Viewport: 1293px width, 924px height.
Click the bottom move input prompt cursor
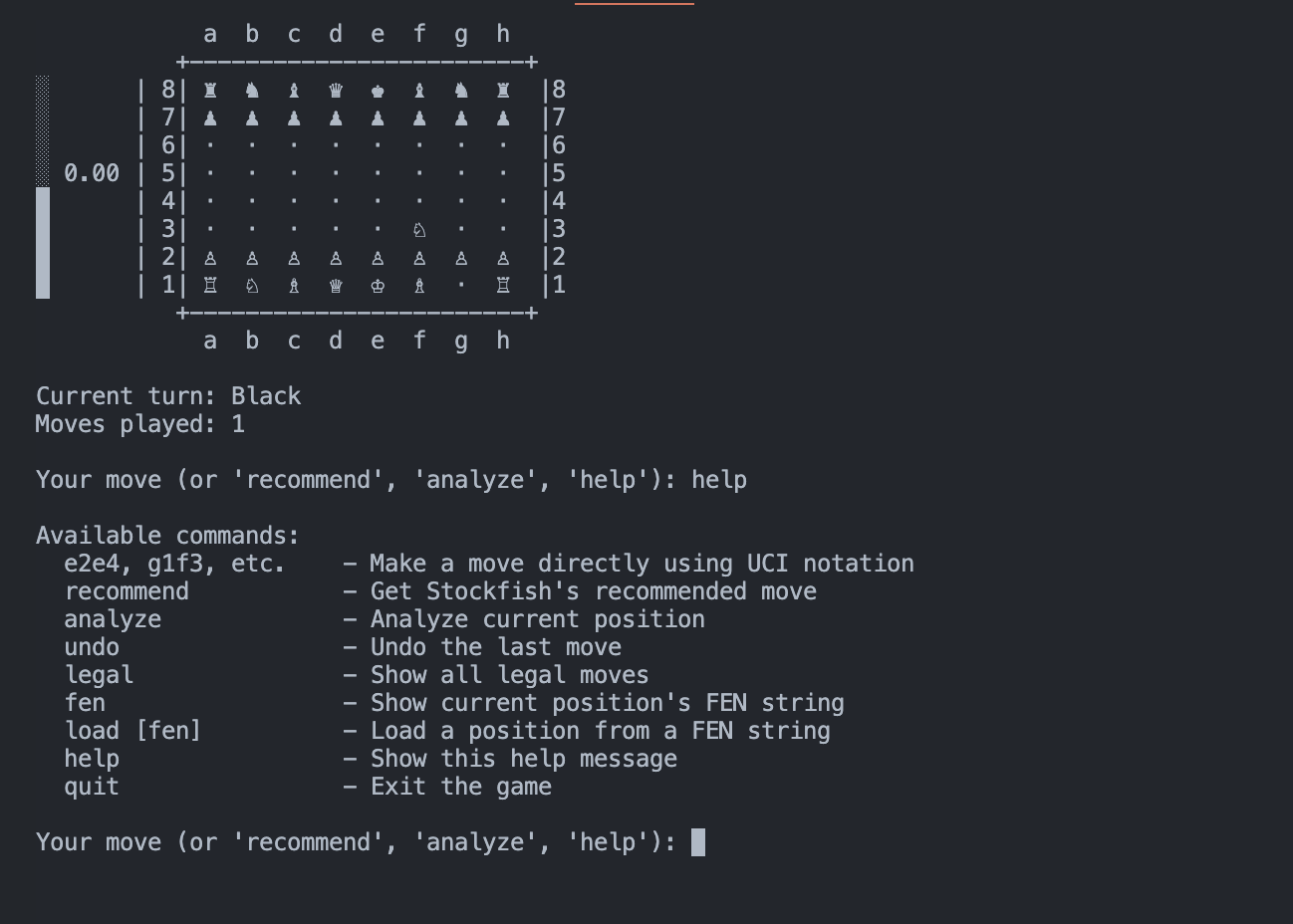(x=698, y=842)
